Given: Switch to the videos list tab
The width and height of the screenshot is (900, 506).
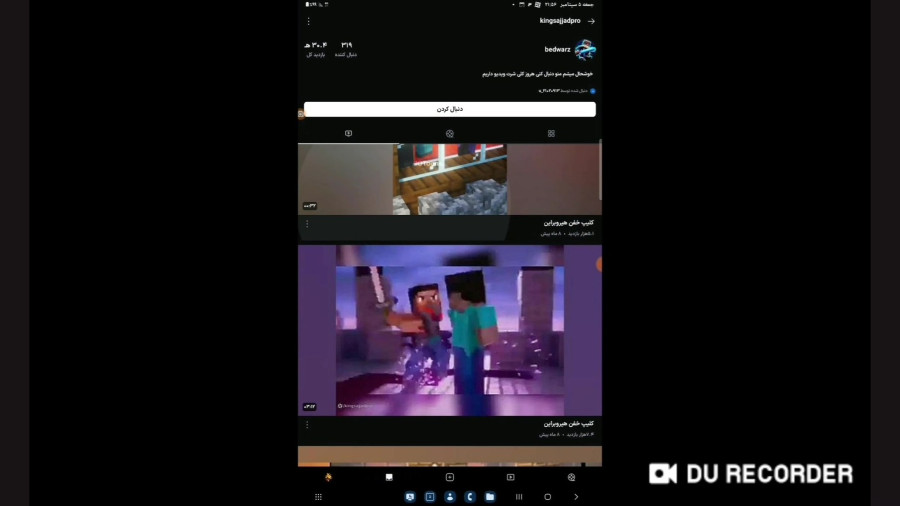Looking at the screenshot, I should point(348,134).
